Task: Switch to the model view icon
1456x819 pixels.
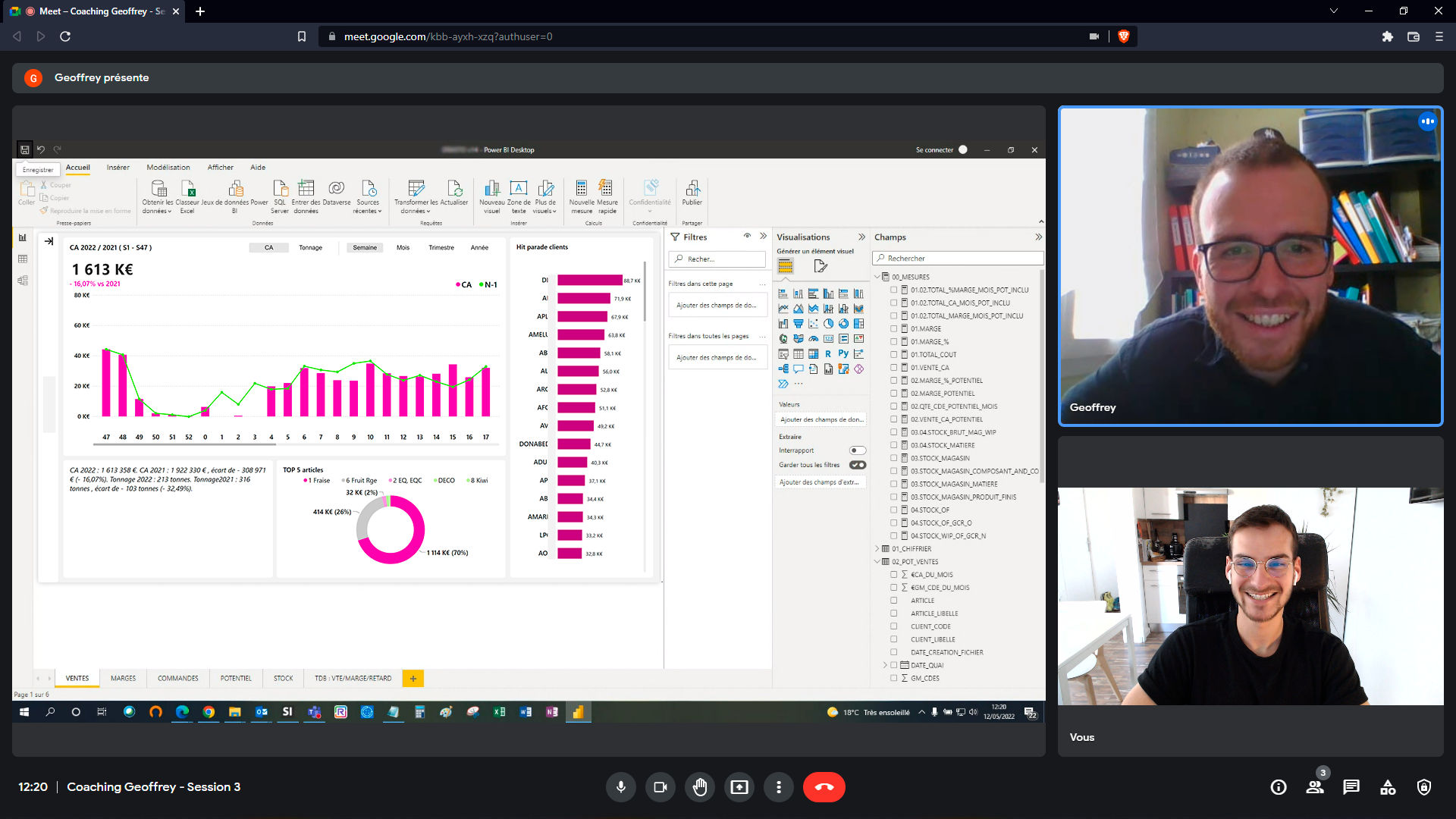Action: [23, 281]
